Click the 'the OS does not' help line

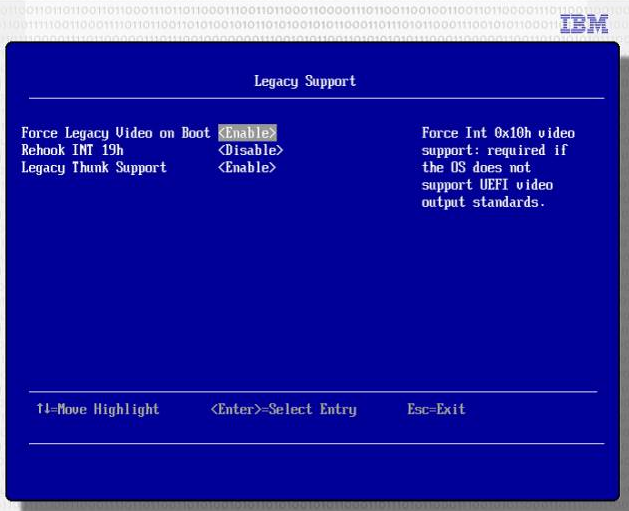coord(476,167)
